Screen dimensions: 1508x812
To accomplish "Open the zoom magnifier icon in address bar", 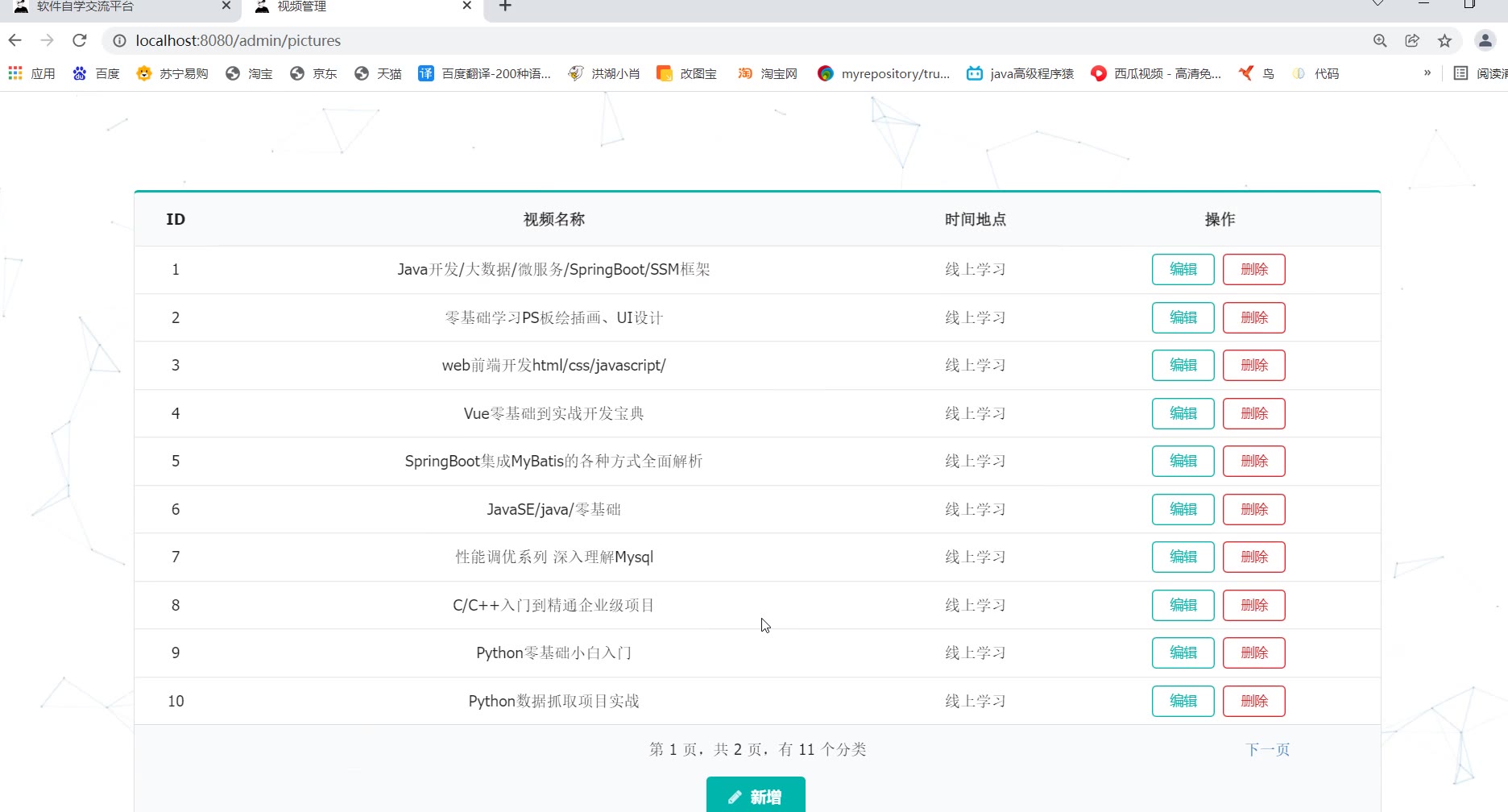I will (1380, 40).
